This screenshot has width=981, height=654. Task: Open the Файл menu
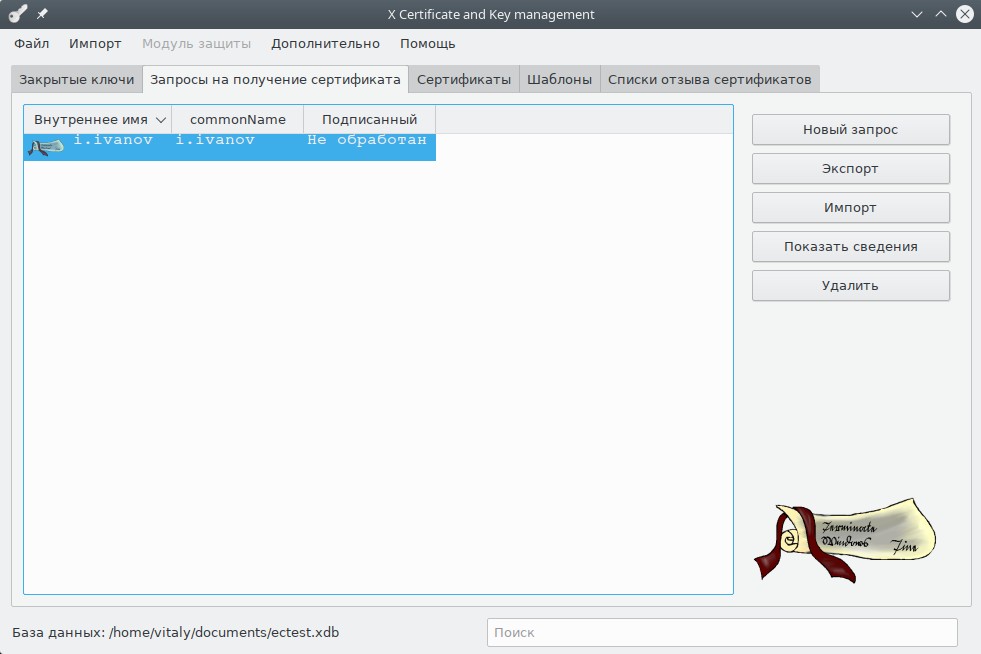[32, 43]
